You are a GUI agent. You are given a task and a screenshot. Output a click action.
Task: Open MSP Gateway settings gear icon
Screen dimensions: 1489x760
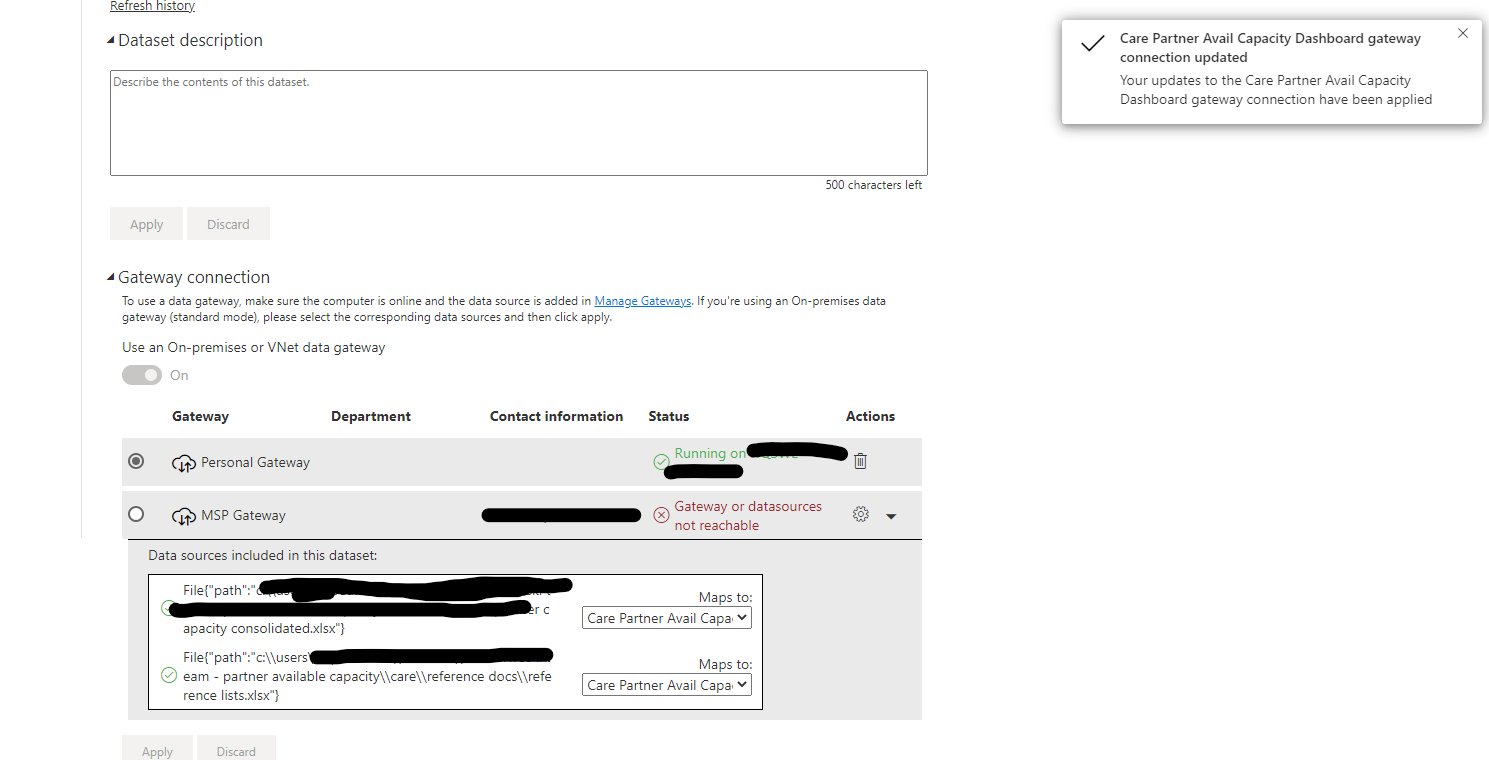[x=860, y=514]
